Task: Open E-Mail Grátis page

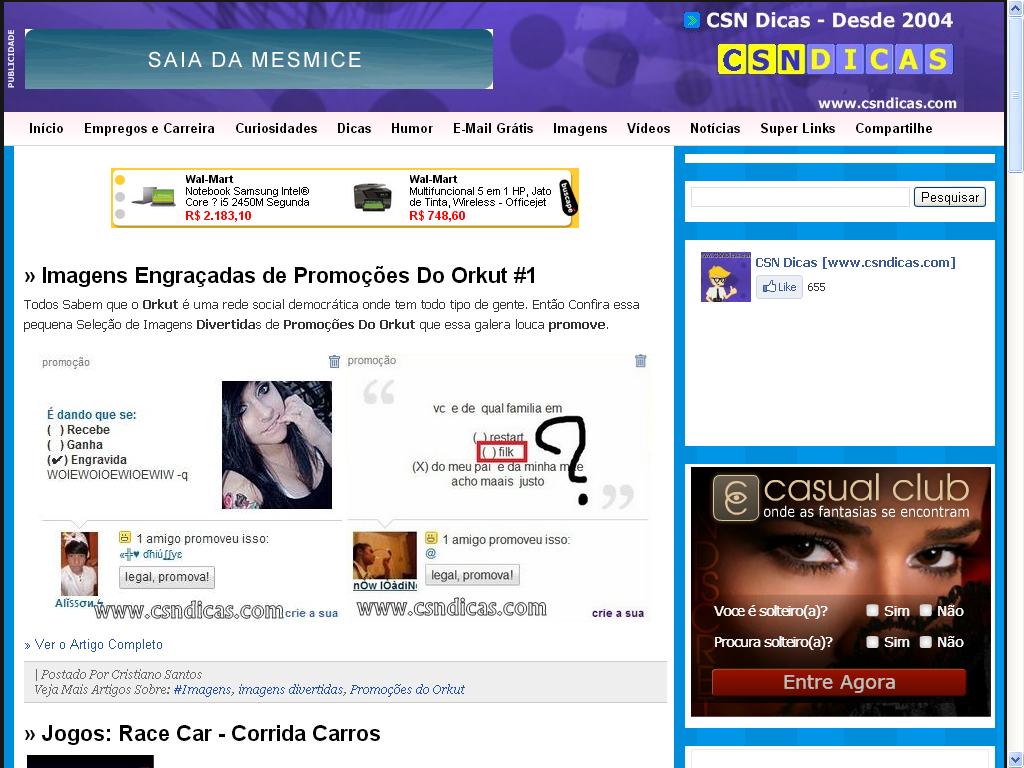Action: pos(493,129)
